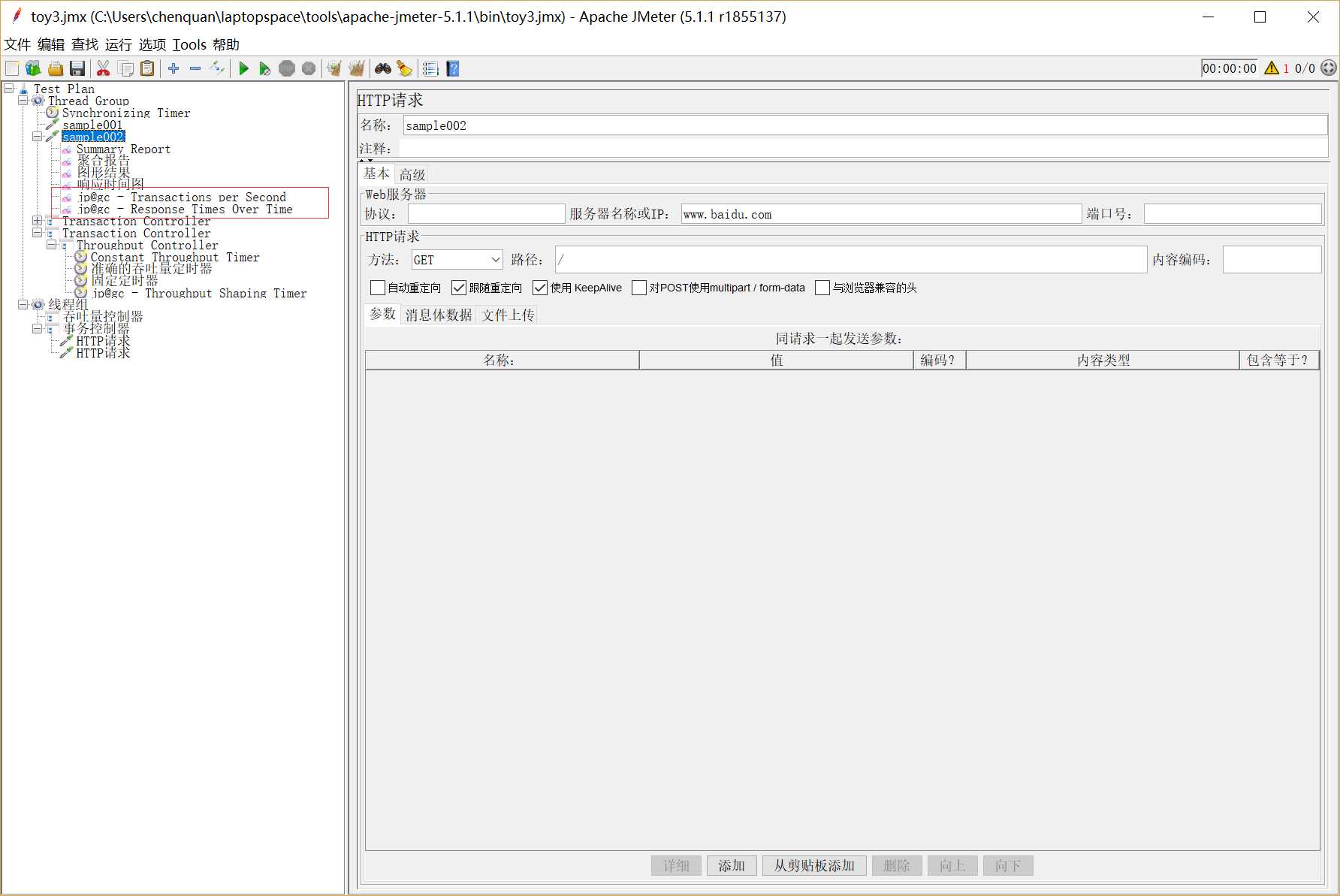Save the test plan with floppy icon

point(77,68)
